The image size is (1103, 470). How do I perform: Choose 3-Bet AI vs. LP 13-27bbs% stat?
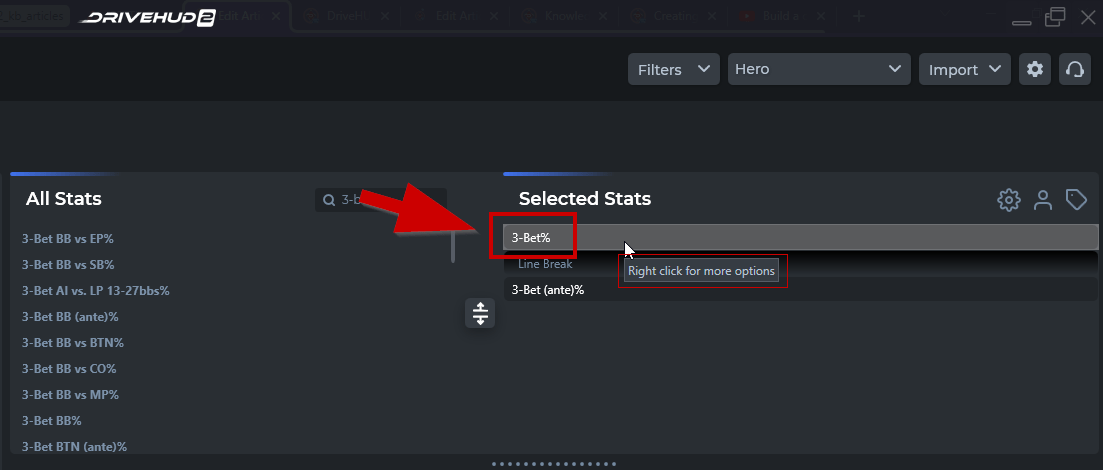[96, 291]
